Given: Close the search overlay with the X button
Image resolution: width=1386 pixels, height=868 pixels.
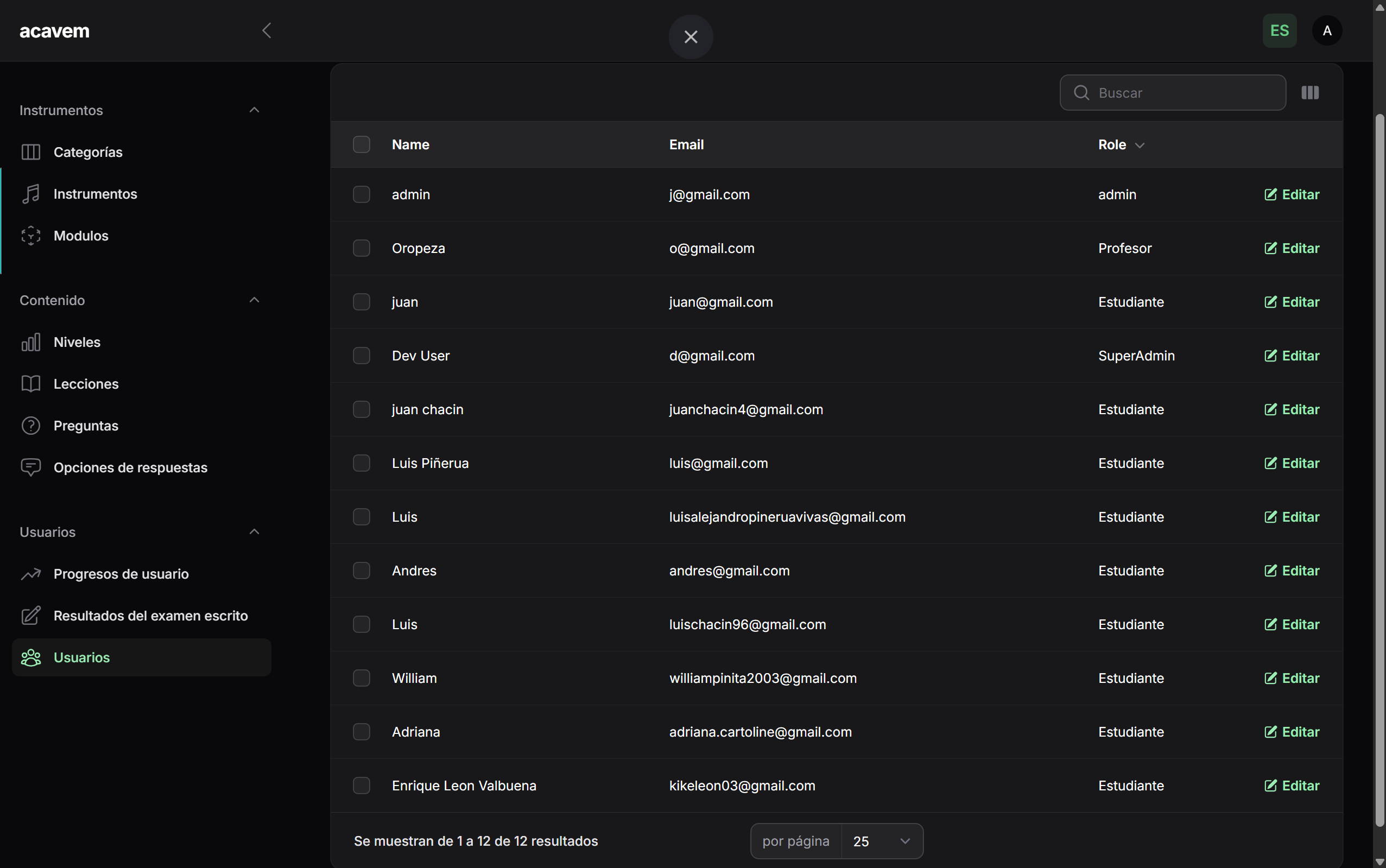Looking at the screenshot, I should coord(690,36).
